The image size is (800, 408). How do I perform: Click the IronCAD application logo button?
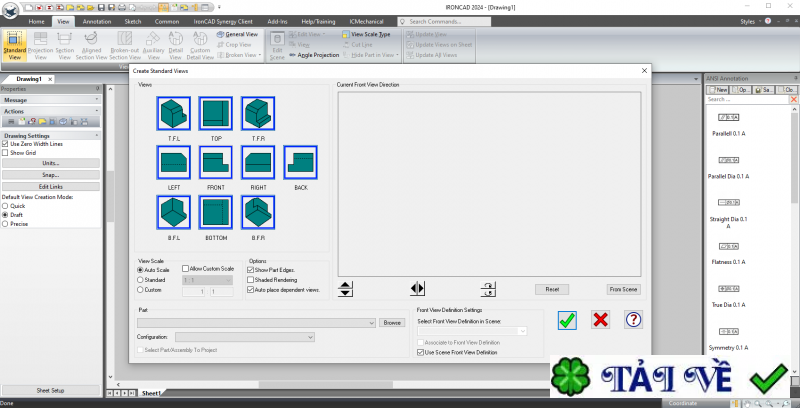[x=10, y=9]
